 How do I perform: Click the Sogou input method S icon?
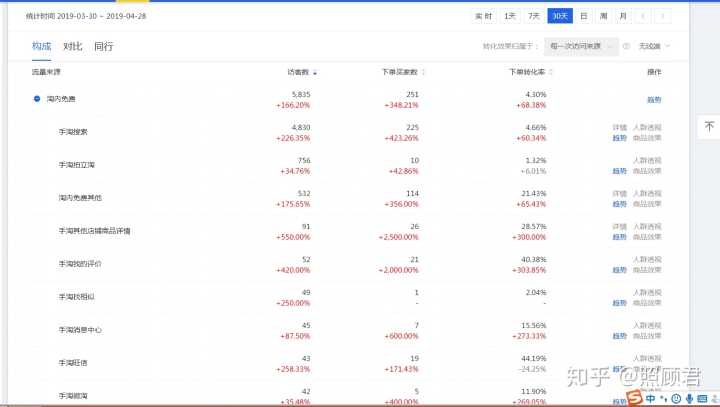point(633,398)
